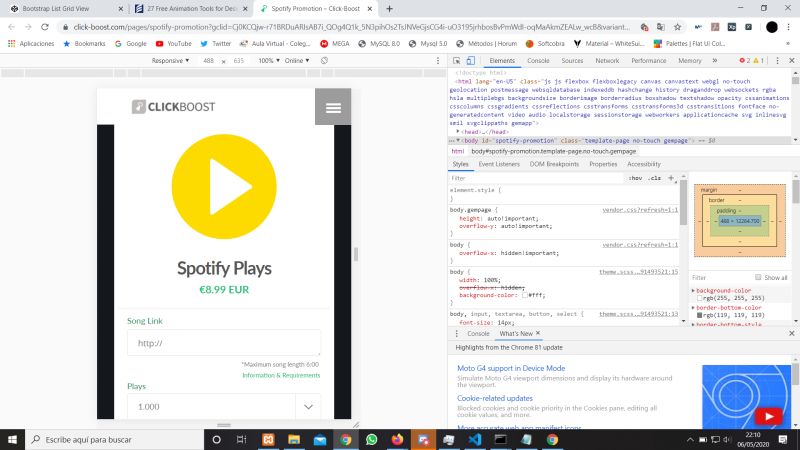Open the hamburger menu on ClickBoost page
Screen dimensions: 800x450
pos(333,107)
